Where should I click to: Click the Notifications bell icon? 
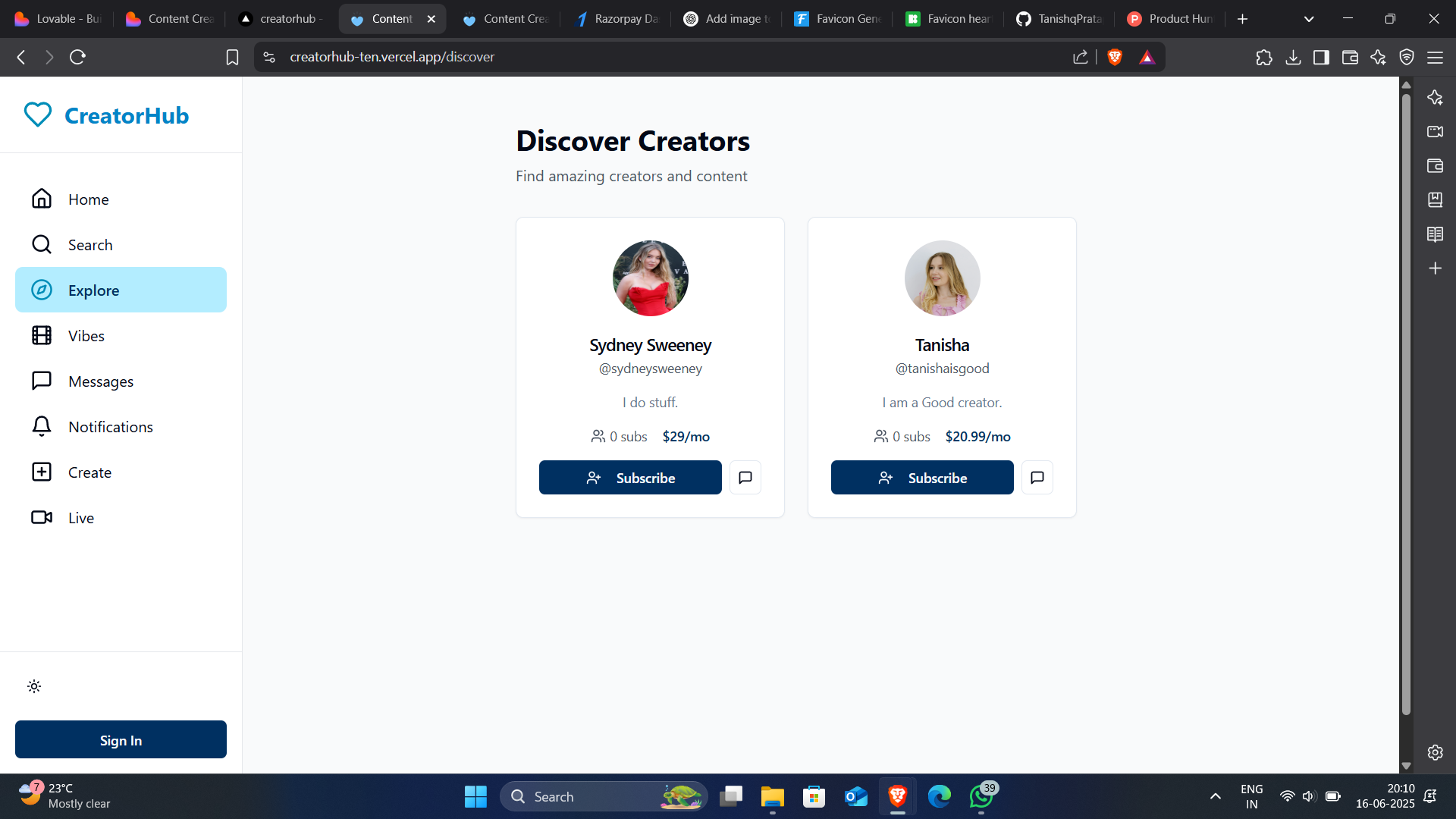(42, 426)
